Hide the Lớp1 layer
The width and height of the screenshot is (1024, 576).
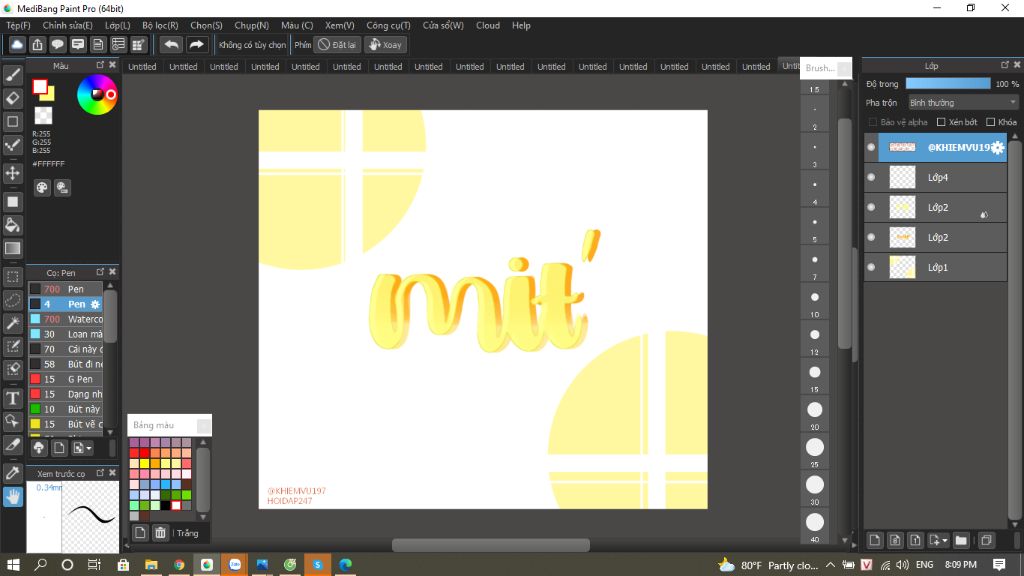[871, 267]
